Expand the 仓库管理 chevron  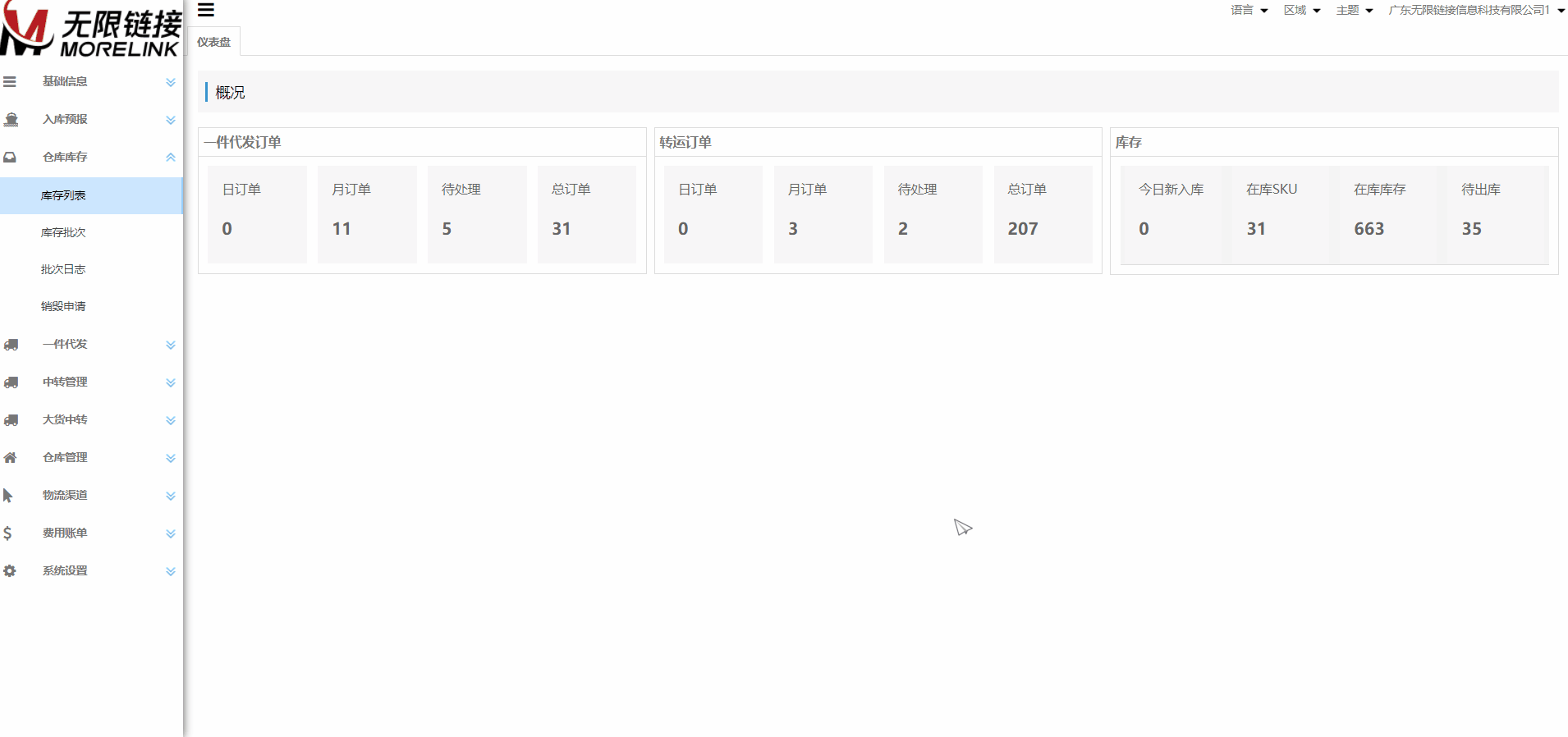pos(171,458)
